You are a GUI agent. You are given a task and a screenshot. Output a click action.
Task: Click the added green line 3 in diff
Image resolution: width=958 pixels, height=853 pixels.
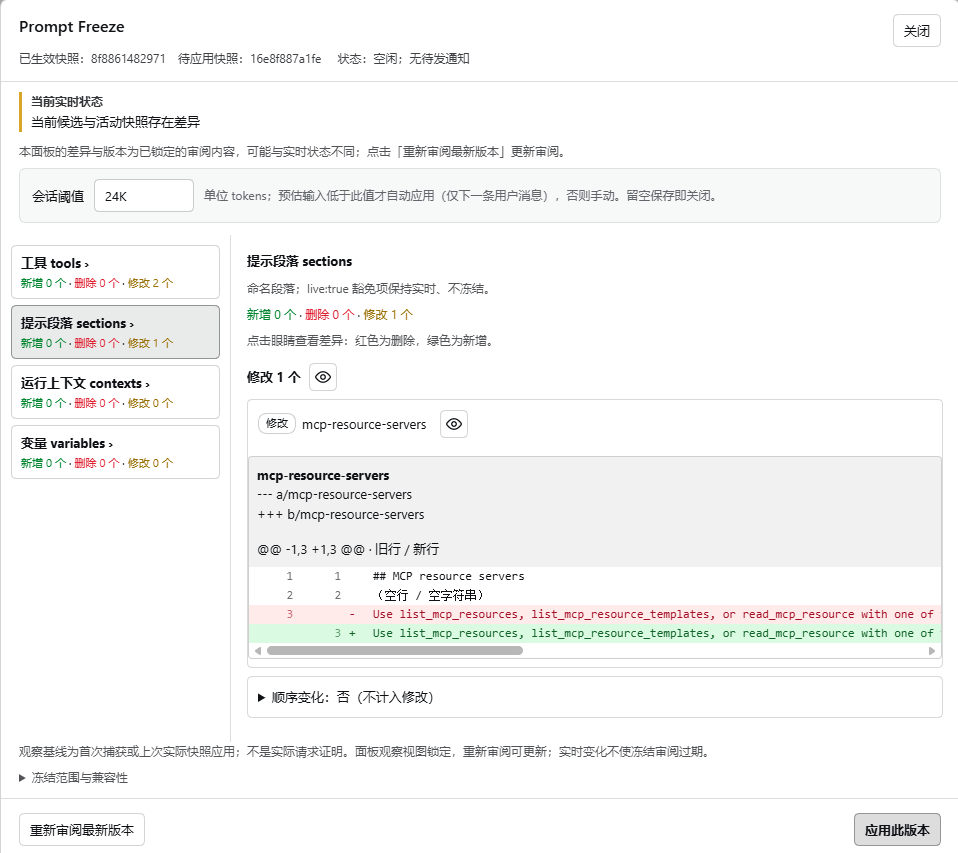pos(594,633)
